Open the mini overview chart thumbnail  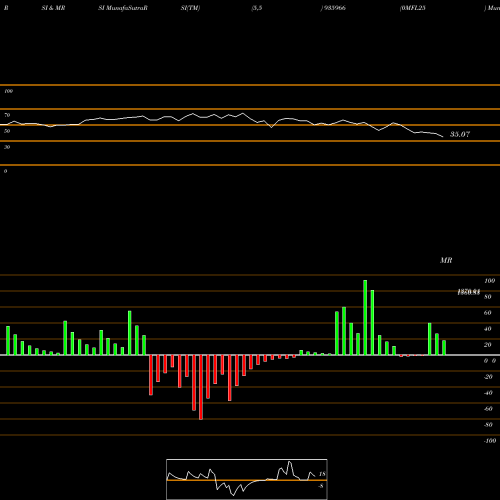coord(247,479)
